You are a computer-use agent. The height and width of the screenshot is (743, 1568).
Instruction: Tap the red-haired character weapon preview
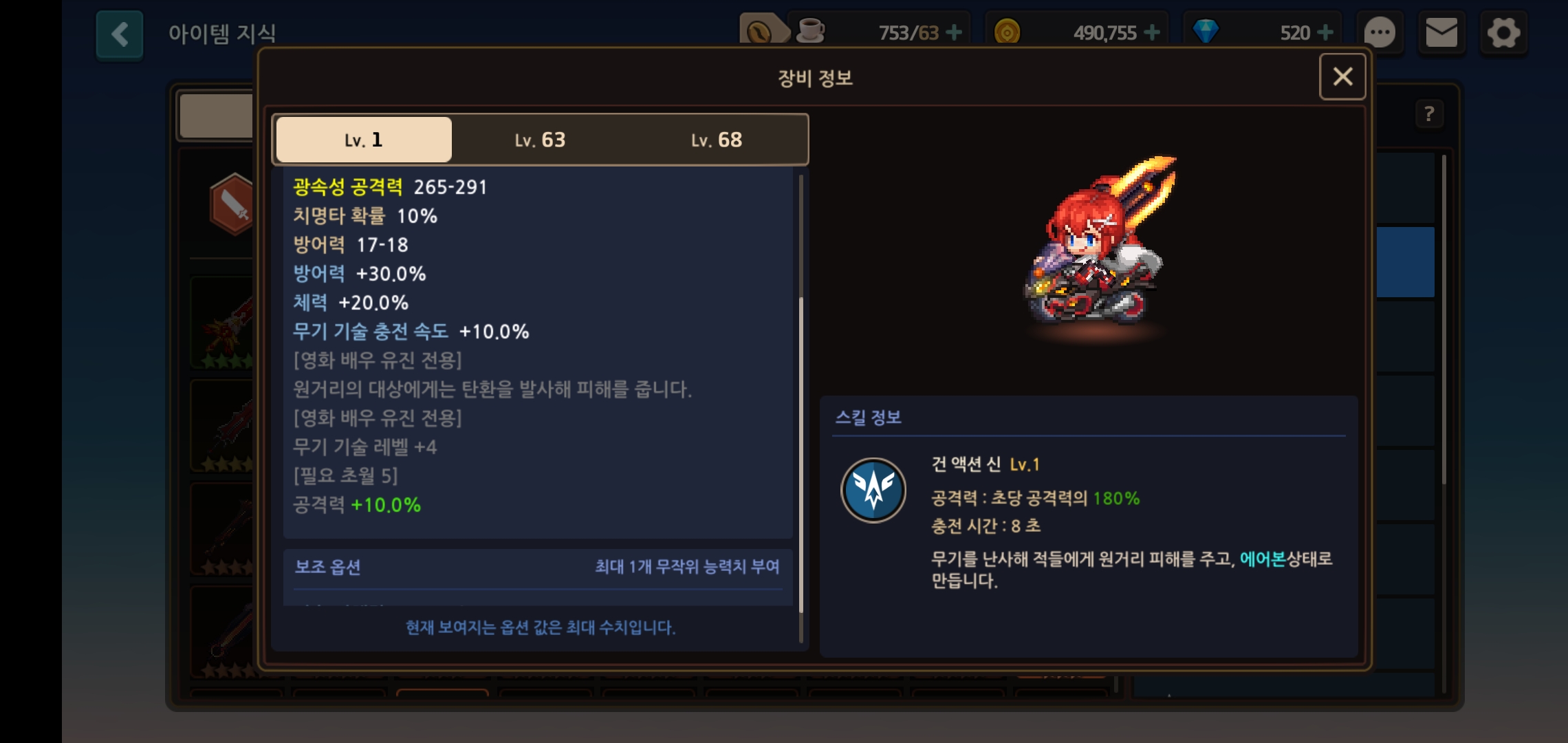coord(1100,244)
